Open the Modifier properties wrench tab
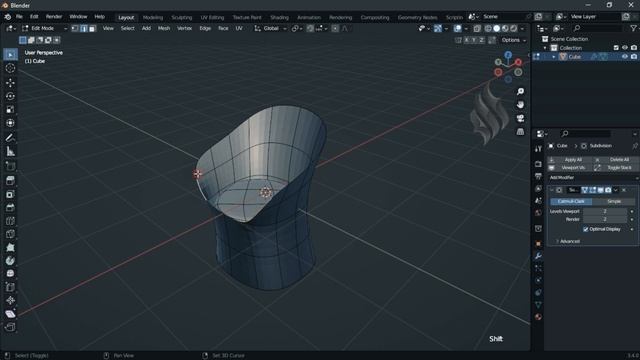640x360 pixels. (x=538, y=256)
